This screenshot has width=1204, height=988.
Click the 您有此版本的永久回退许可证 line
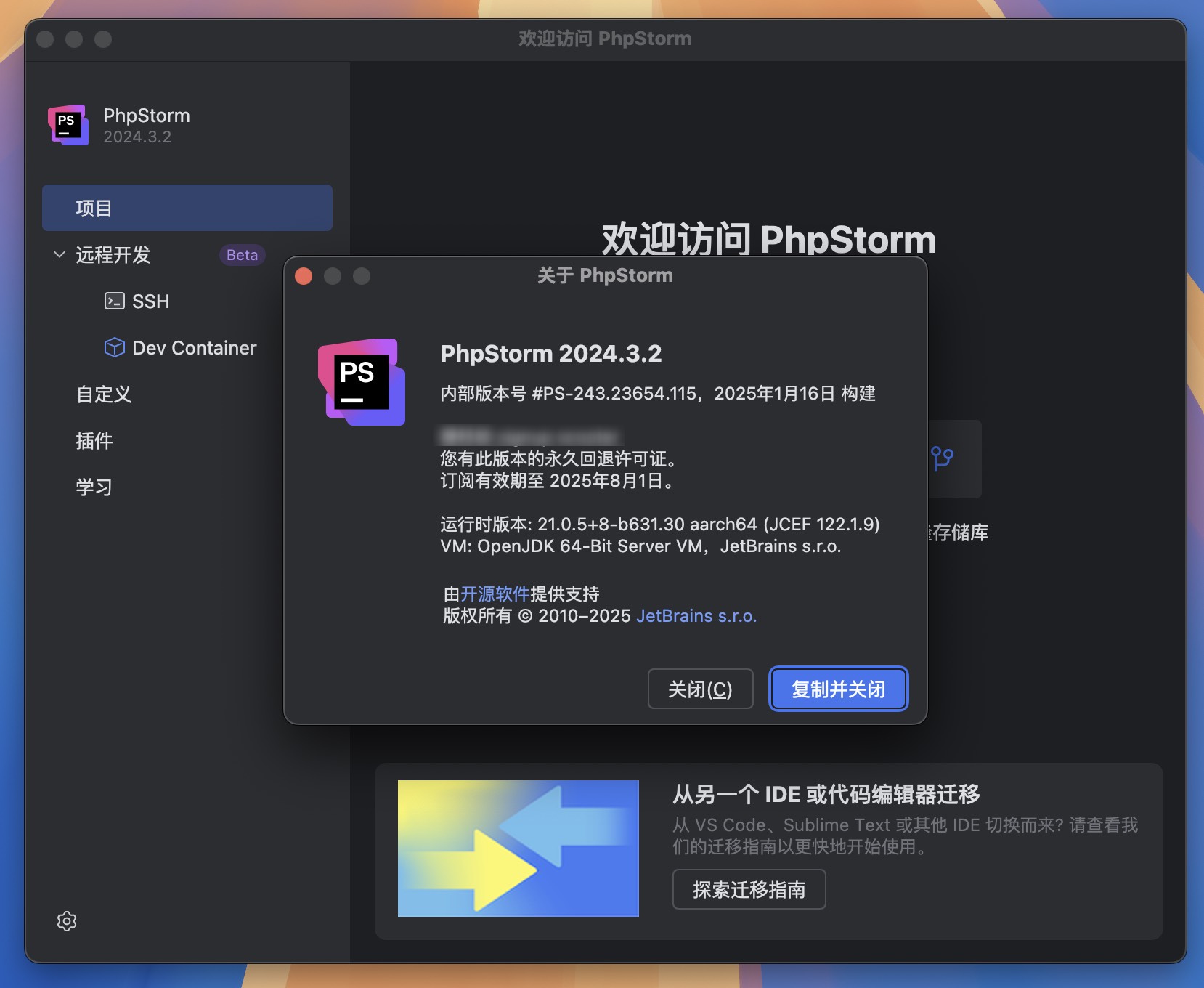pos(561,459)
